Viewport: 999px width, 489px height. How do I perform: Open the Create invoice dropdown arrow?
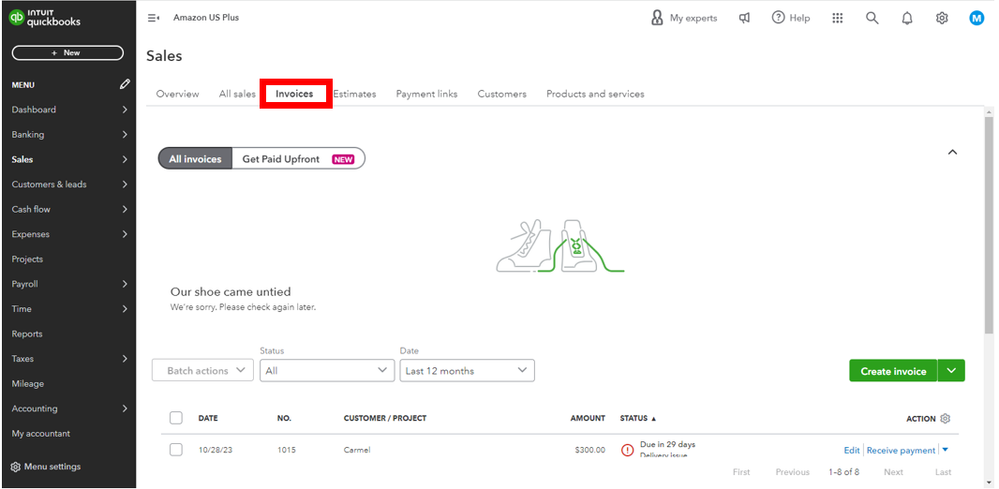952,371
